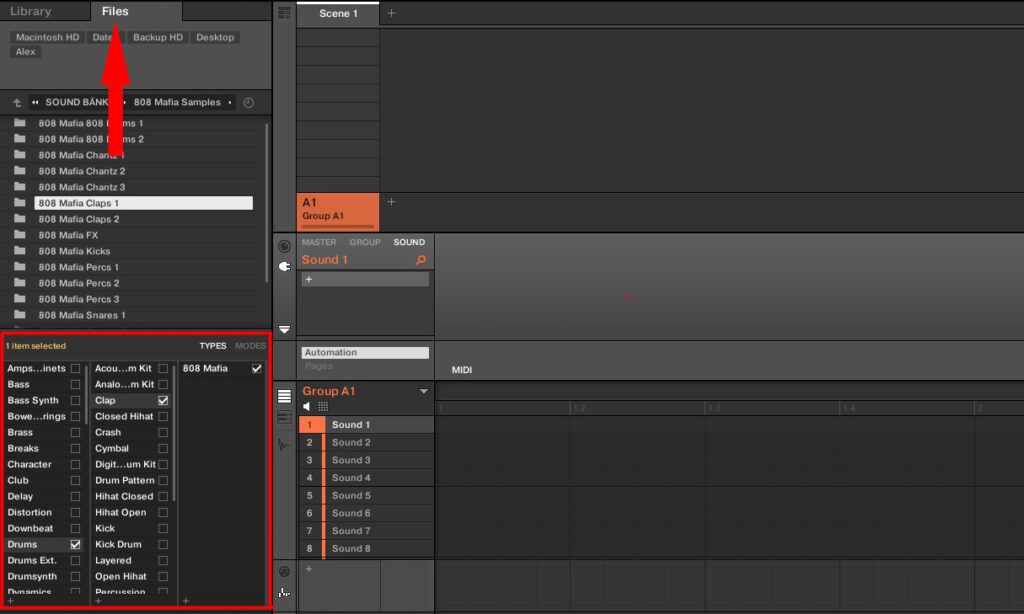Screen dimensions: 1024x614
Task: Toggle pad view grid icon
Action: coord(323,407)
